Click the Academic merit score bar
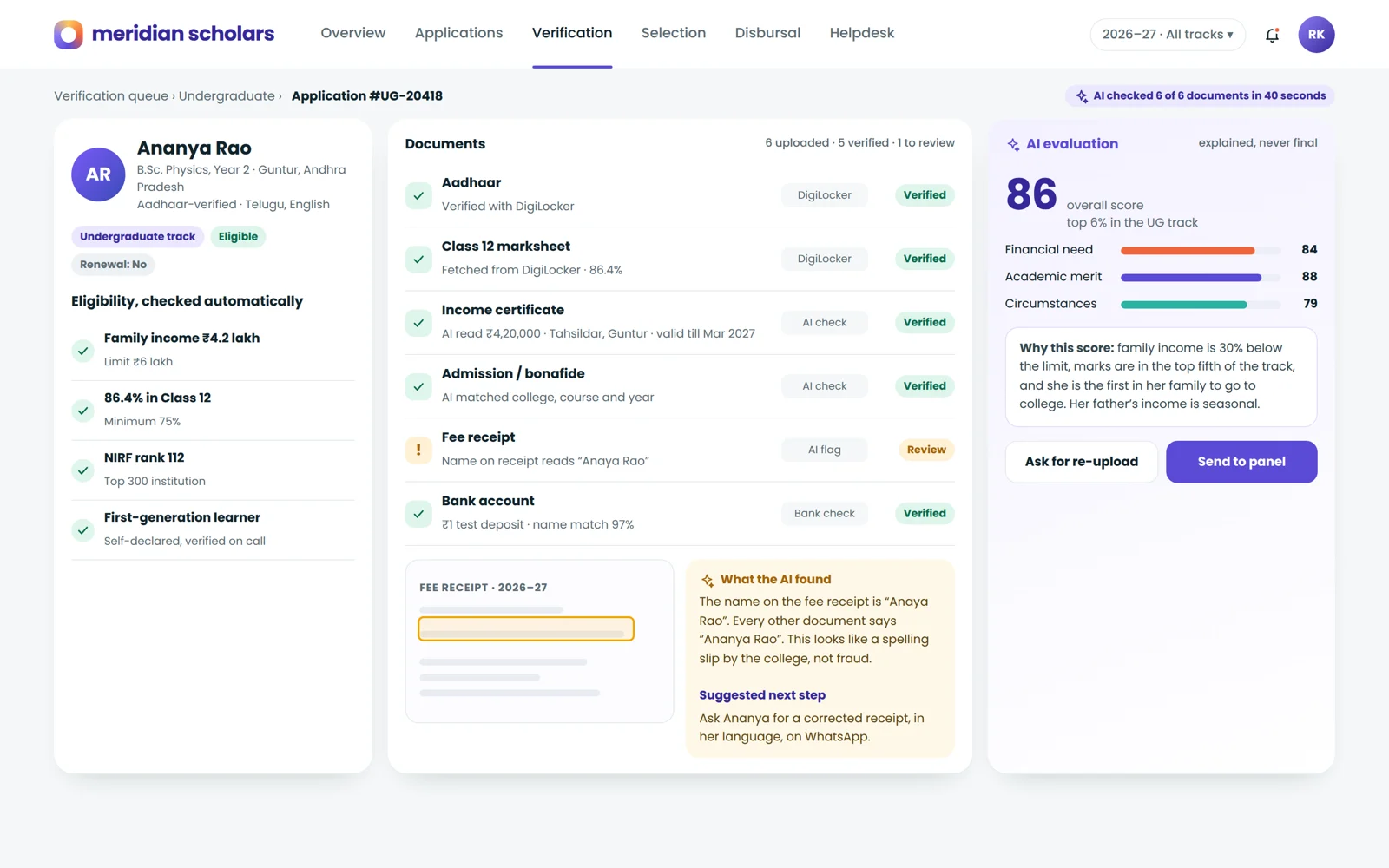1389x868 pixels. coord(1201,277)
